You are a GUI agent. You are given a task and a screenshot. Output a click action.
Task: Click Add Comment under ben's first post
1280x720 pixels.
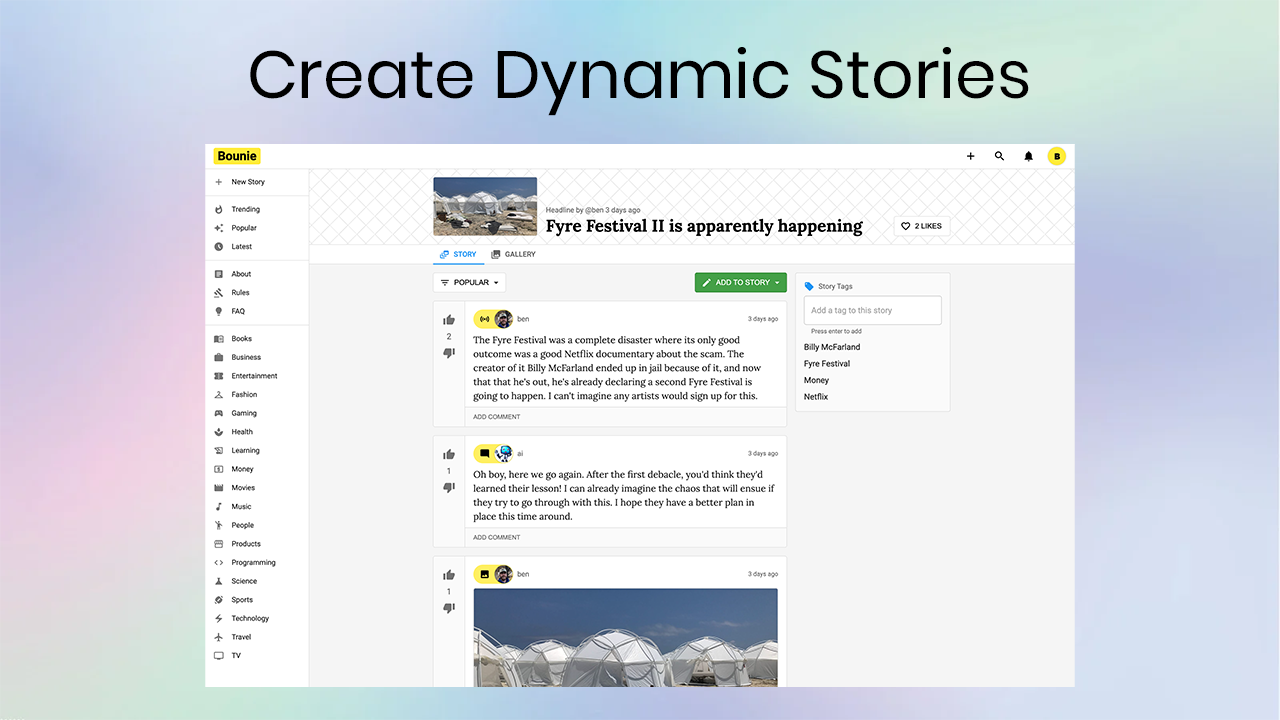point(497,417)
